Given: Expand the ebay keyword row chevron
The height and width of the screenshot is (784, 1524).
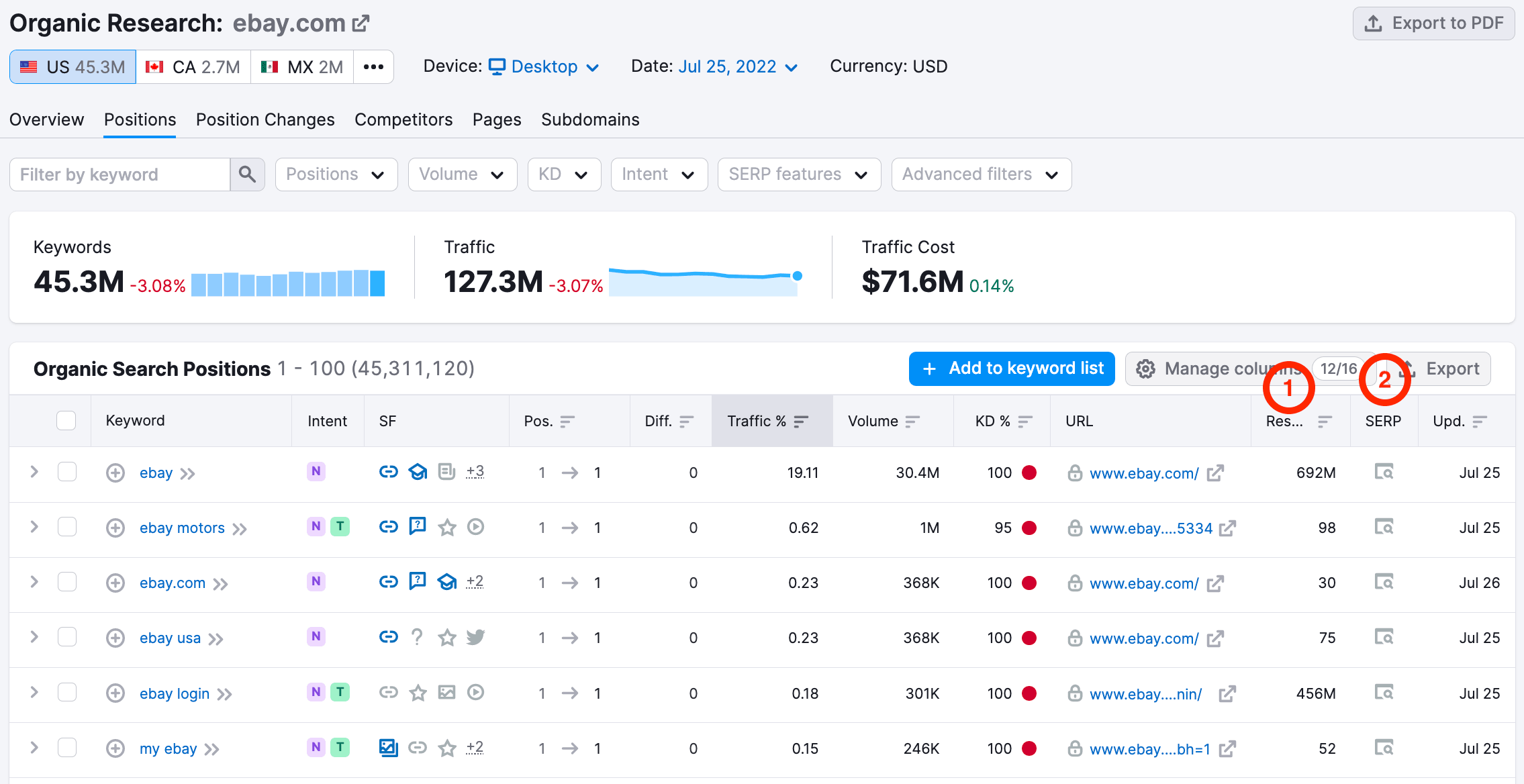Looking at the screenshot, I should pyautogui.click(x=34, y=472).
